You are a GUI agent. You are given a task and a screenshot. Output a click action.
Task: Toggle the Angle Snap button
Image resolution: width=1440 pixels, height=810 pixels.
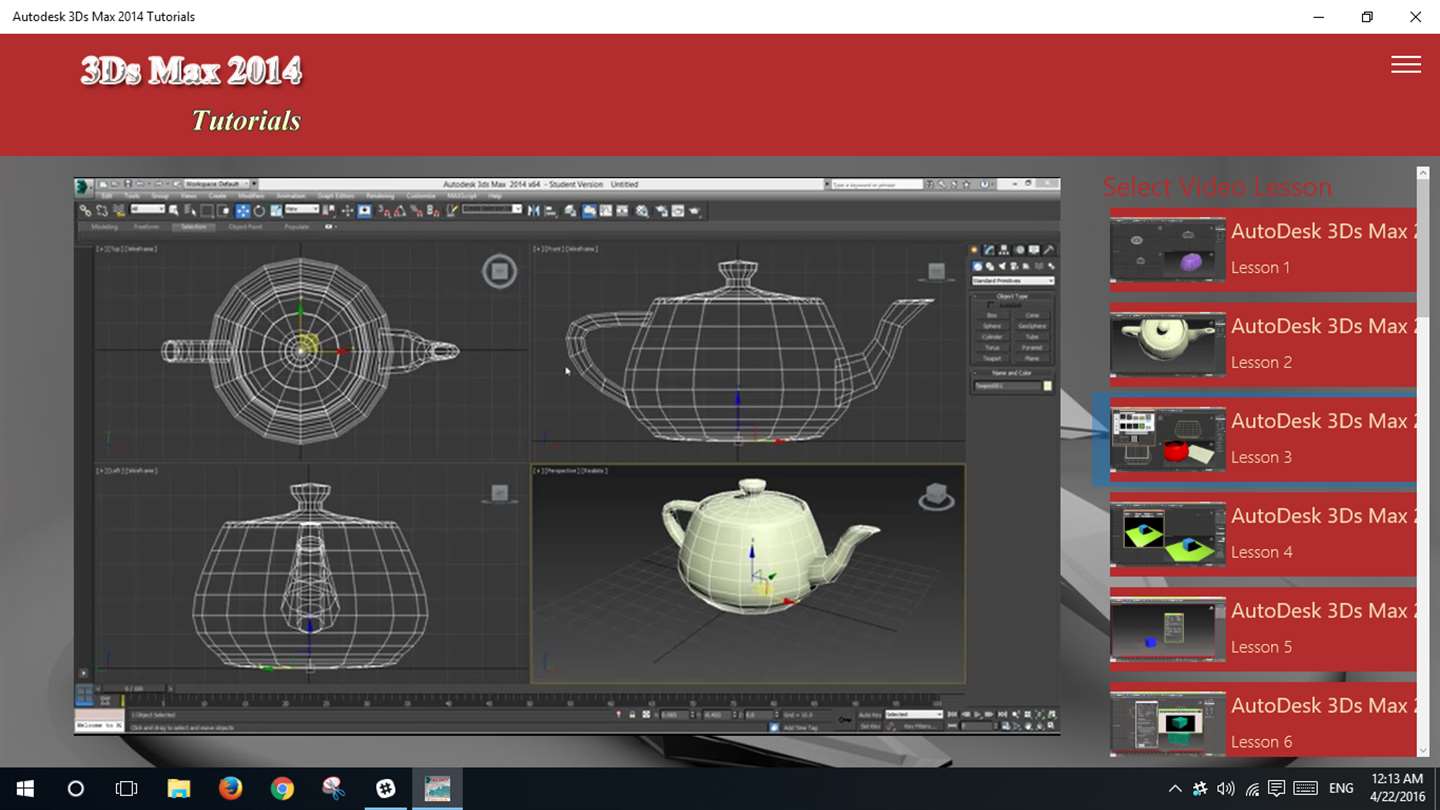400,211
